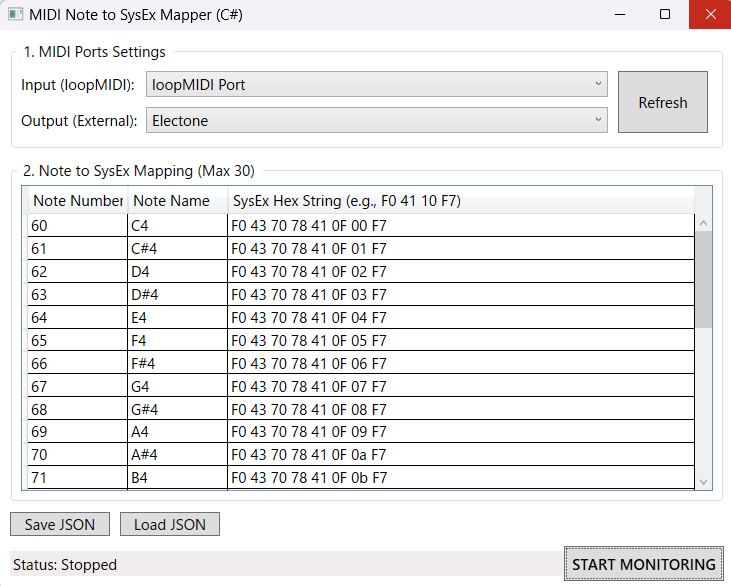Load a mapping from JSON
The height and width of the screenshot is (586, 731).
coord(170,524)
